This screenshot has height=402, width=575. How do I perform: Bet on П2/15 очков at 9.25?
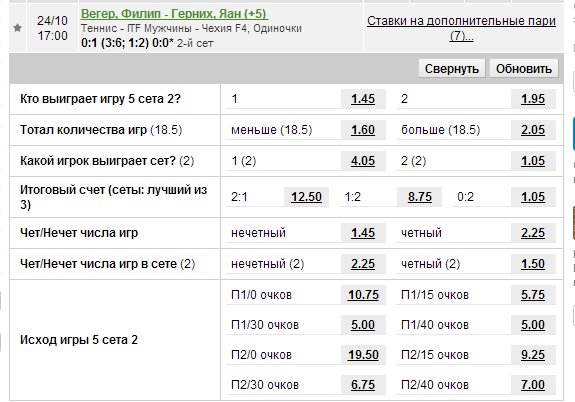point(533,355)
